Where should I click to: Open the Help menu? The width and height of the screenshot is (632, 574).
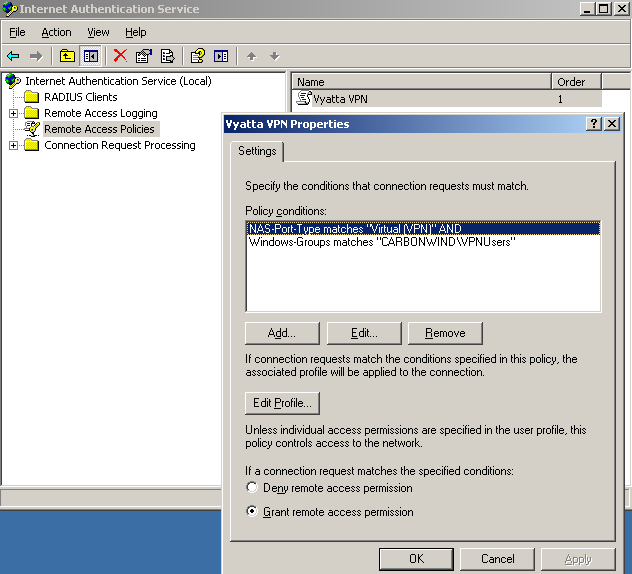tap(135, 32)
